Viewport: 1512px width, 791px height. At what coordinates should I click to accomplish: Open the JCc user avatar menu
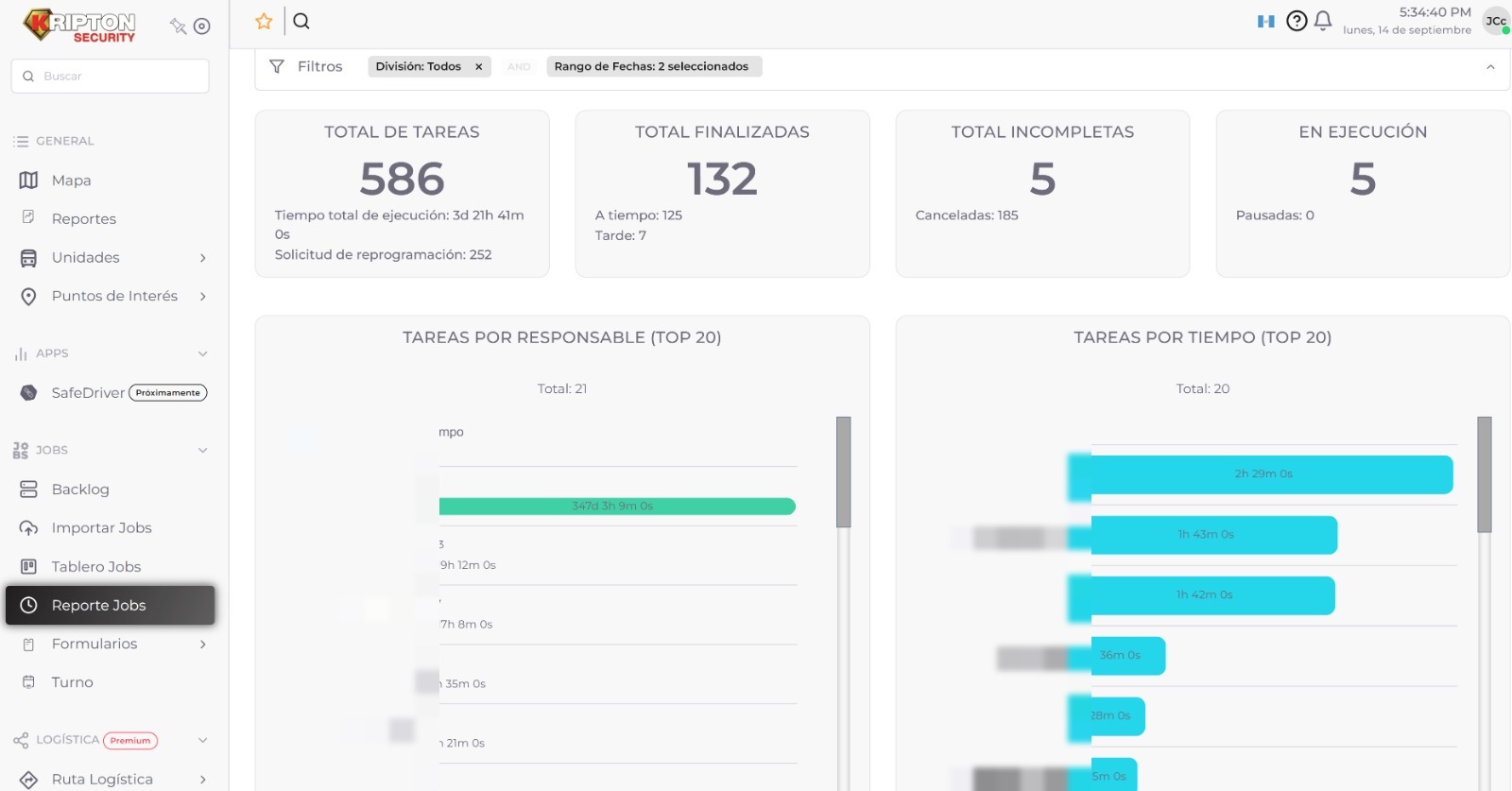[x=1496, y=21]
